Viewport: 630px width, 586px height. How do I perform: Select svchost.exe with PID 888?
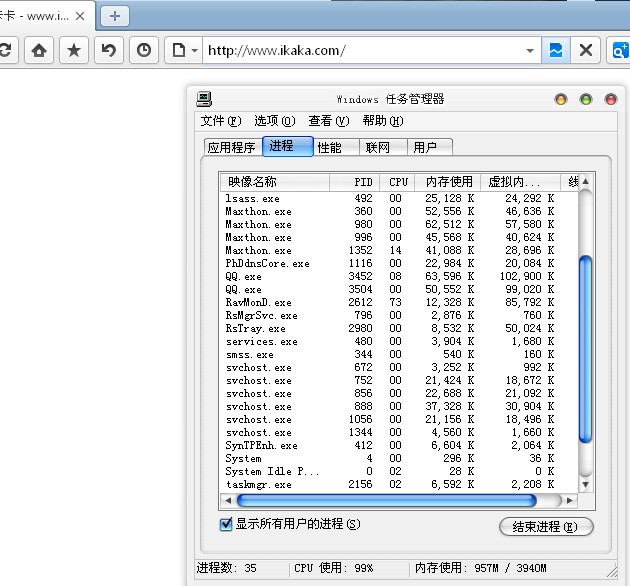click(x=399, y=406)
